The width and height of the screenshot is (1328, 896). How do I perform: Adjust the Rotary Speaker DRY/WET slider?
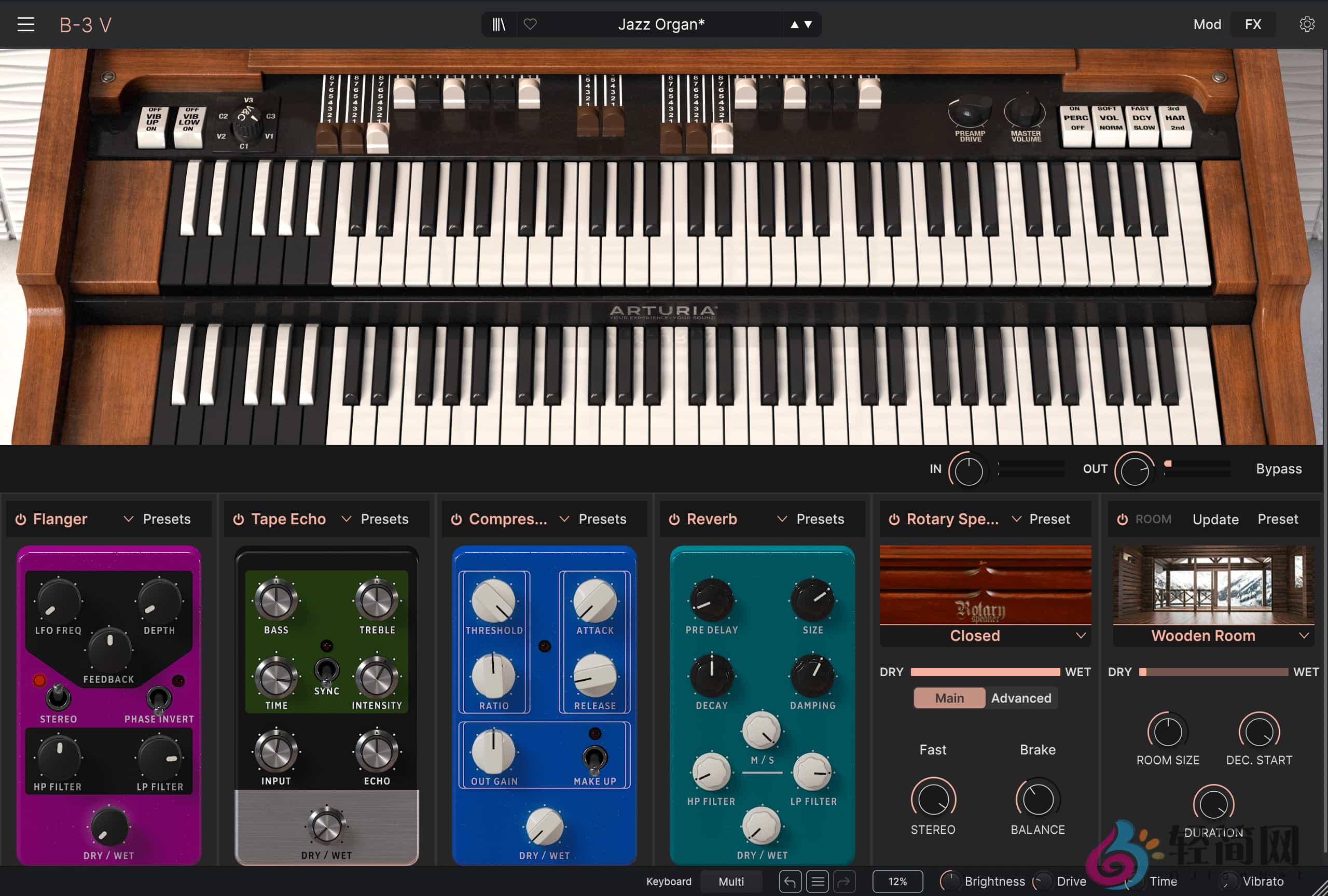point(985,672)
